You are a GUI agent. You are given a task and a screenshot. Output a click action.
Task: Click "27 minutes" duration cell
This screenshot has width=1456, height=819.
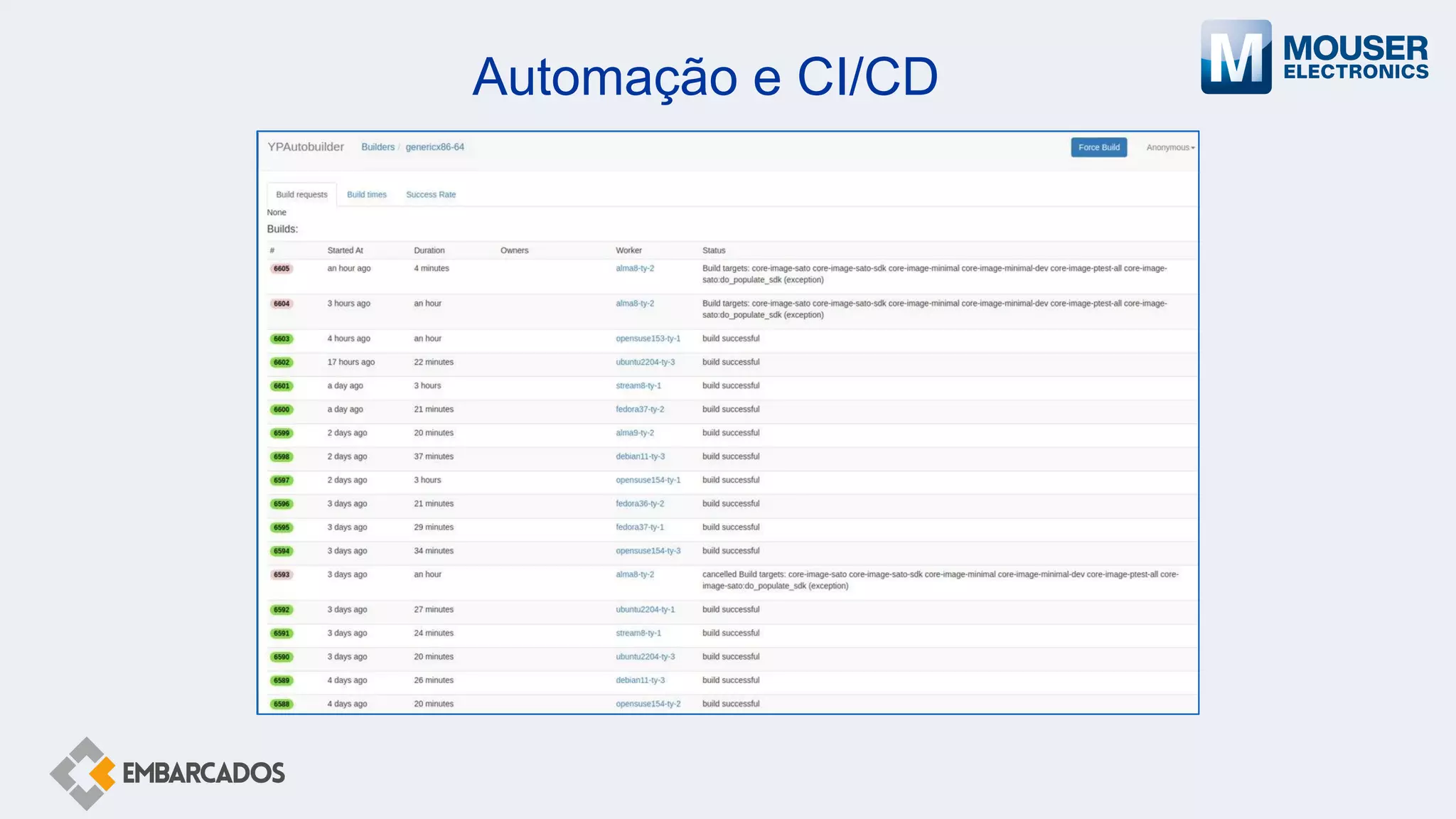tap(434, 609)
